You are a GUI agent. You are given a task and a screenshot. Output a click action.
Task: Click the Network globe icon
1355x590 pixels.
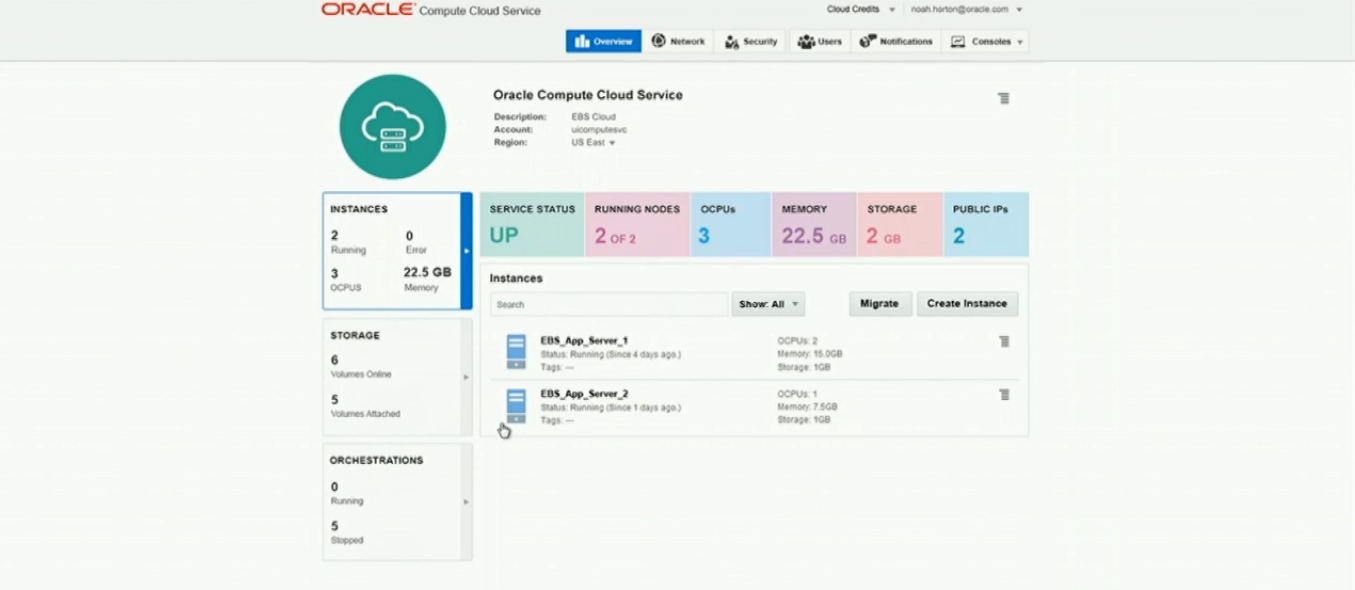point(658,41)
